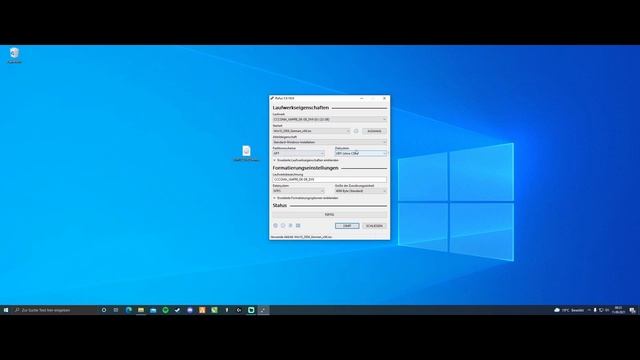Click the START button in Rufus
Image resolution: width=640 pixels, height=360 pixels.
tap(347, 226)
